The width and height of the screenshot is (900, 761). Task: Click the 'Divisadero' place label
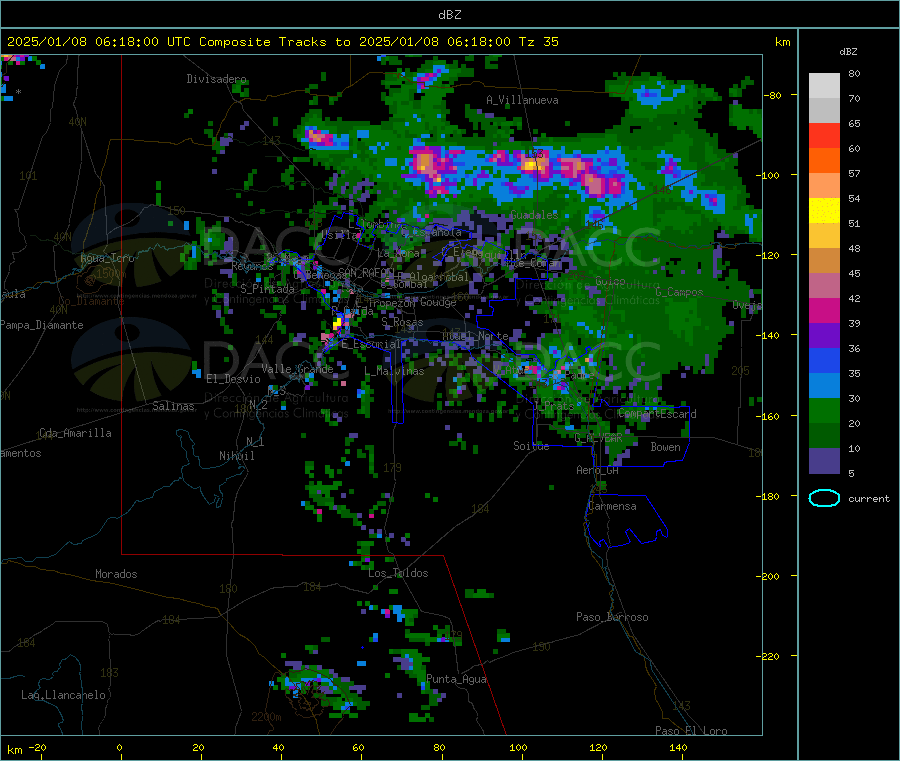point(216,79)
